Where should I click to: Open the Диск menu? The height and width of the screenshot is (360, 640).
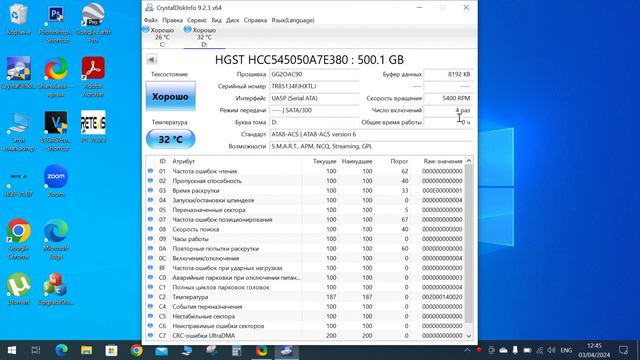tap(233, 20)
